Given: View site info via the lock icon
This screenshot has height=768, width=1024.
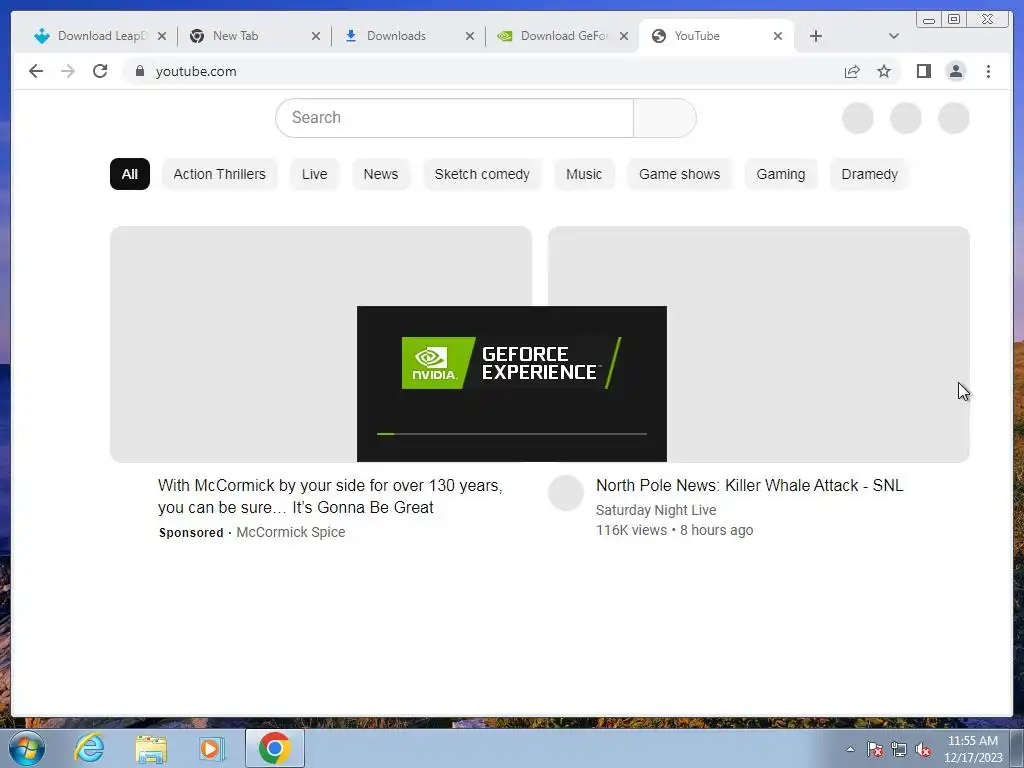Looking at the screenshot, I should 139,71.
